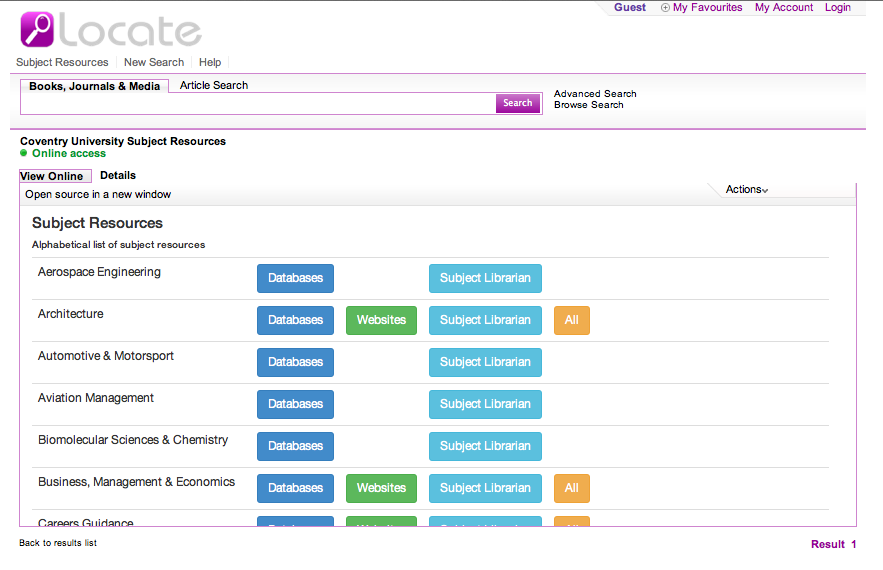The image size is (883, 570).
Task: Click the Aerospace Engineering subject name
Action: click(99, 272)
